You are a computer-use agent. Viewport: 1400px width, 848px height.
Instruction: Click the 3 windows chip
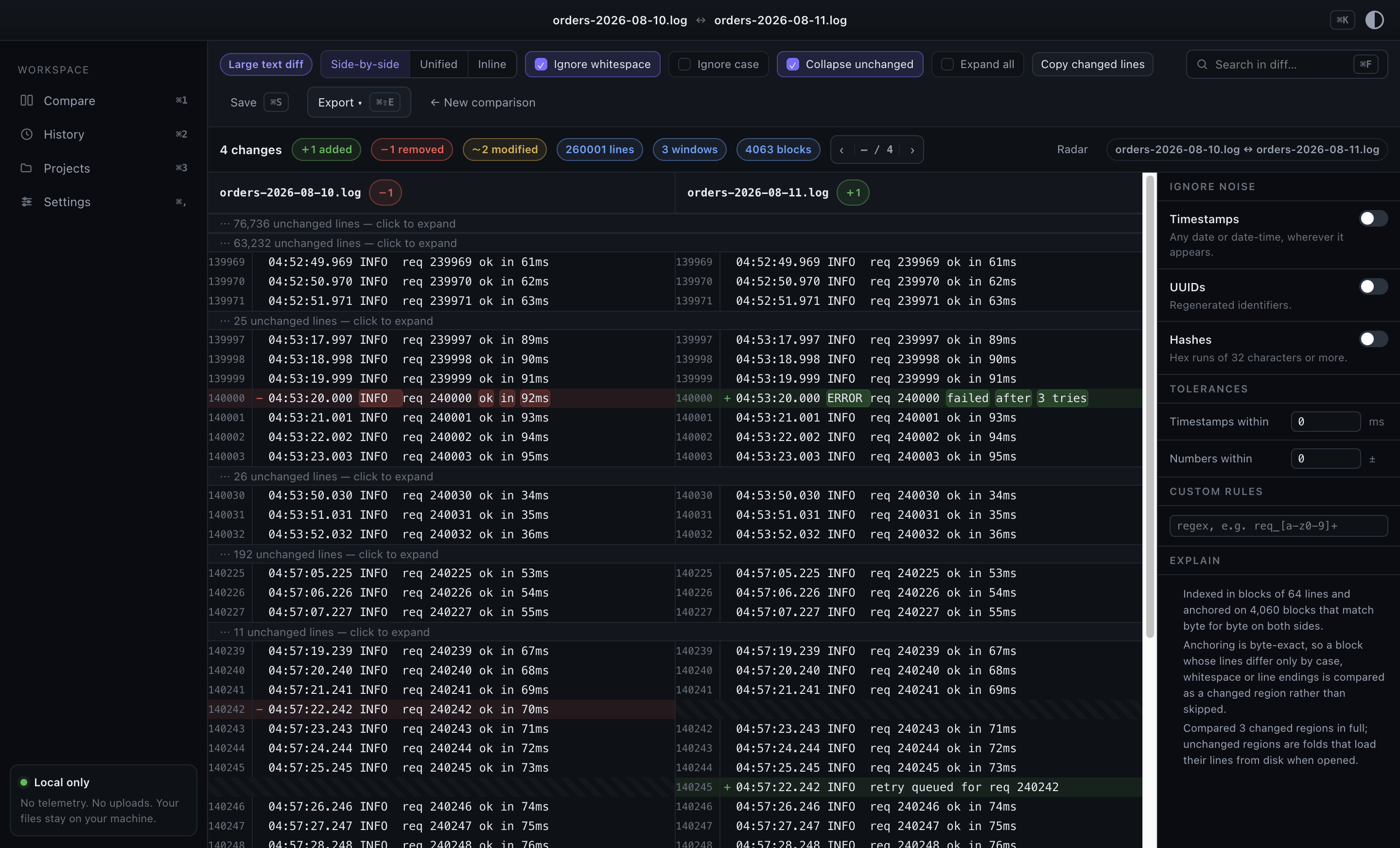pos(689,149)
